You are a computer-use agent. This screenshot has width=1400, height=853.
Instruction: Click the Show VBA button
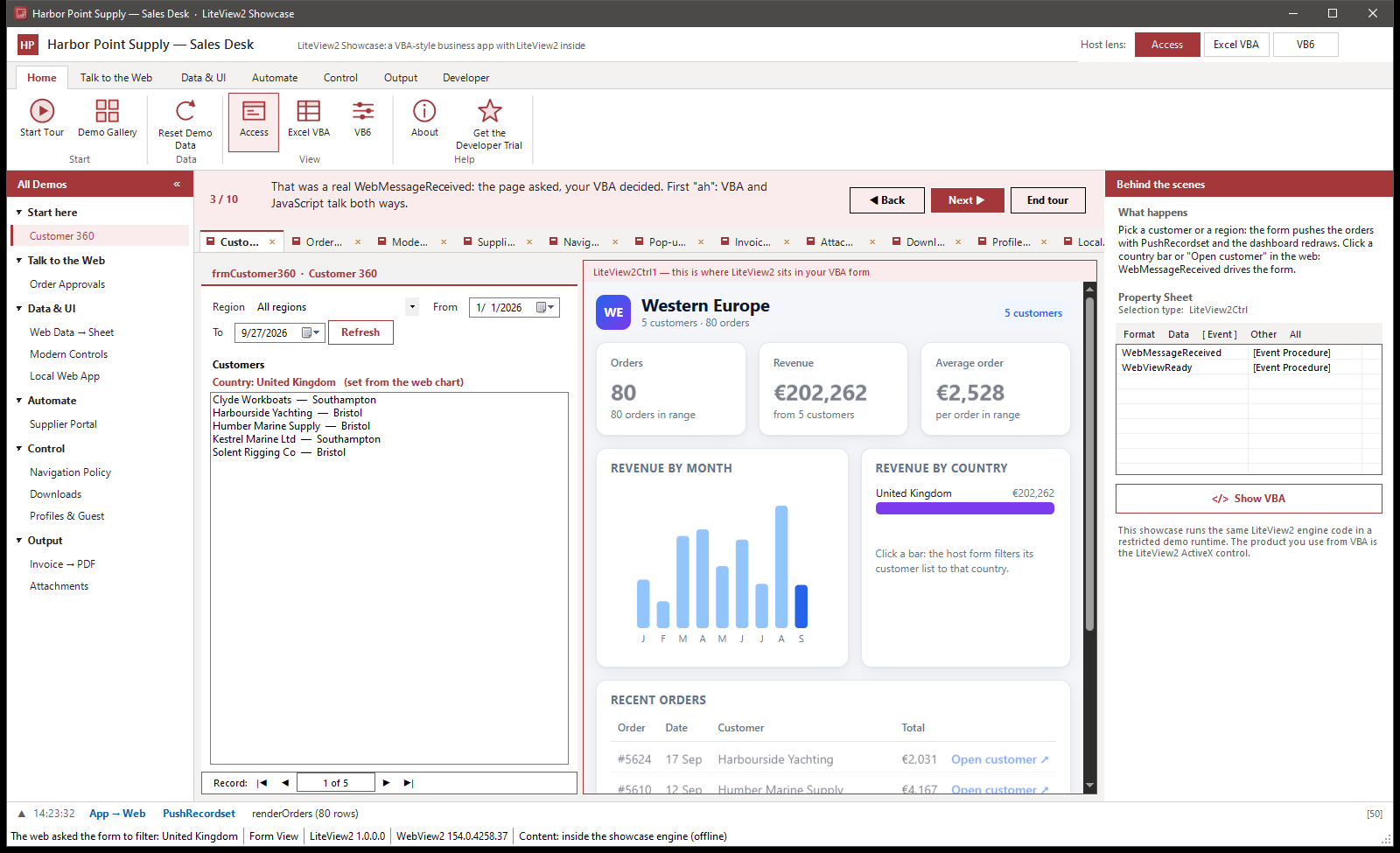(x=1249, y=499)
